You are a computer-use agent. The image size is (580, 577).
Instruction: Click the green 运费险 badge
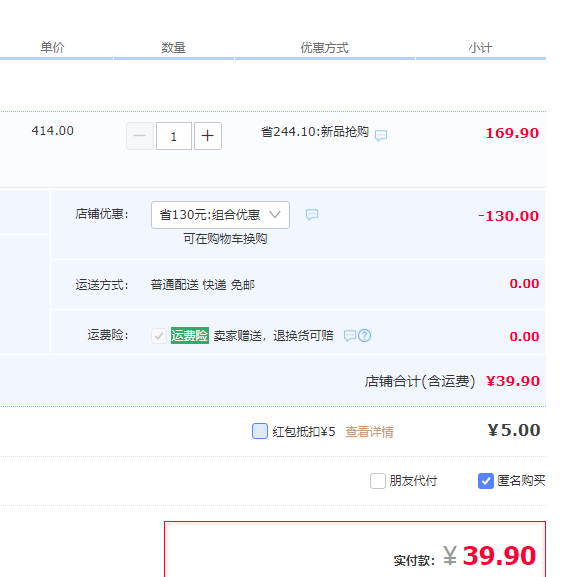[190, 335]
